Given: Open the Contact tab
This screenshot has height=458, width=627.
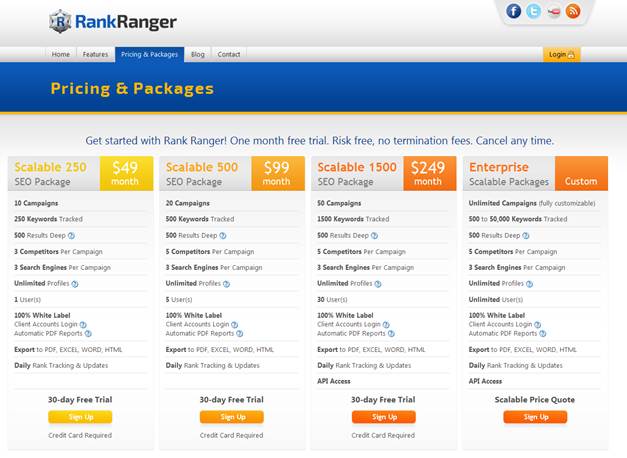Looking at the screenshot, I should [x=229, y=54].
